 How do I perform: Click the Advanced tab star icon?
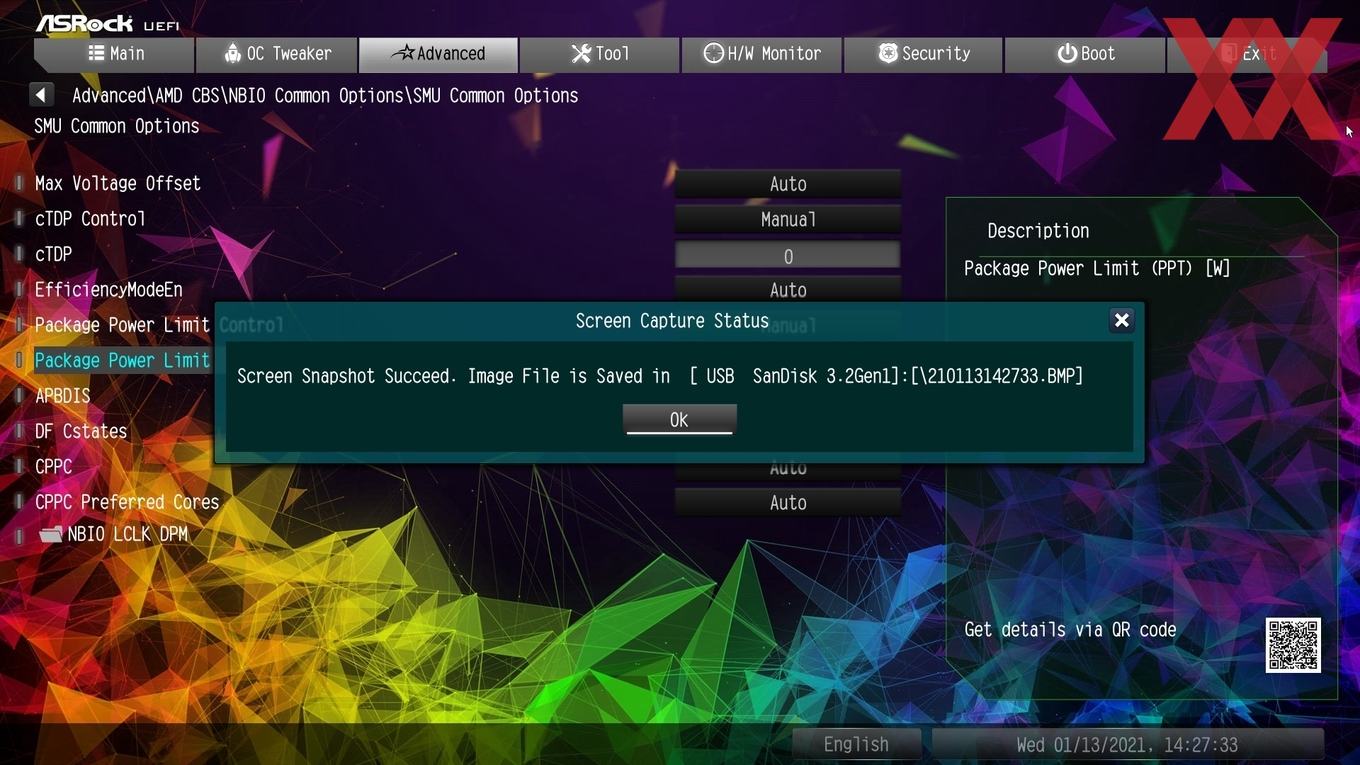pos(402,53)
